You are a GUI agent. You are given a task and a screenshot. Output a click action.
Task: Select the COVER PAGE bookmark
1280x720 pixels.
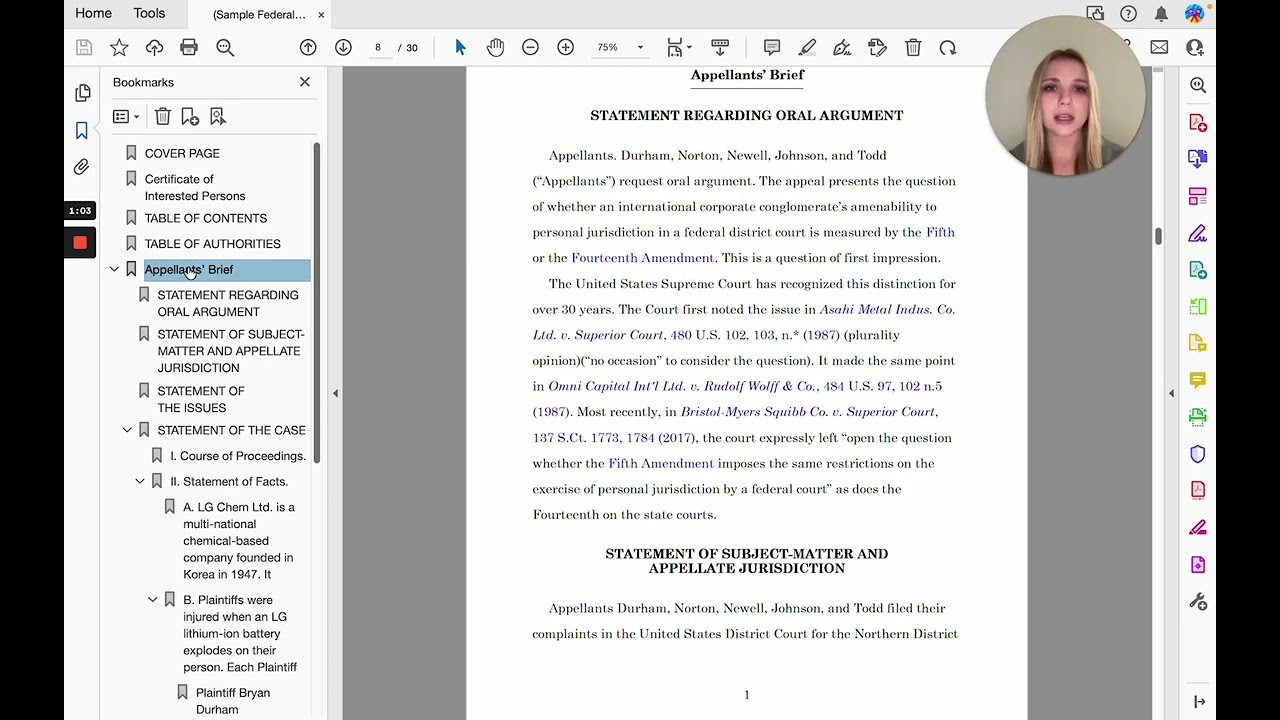182,153
